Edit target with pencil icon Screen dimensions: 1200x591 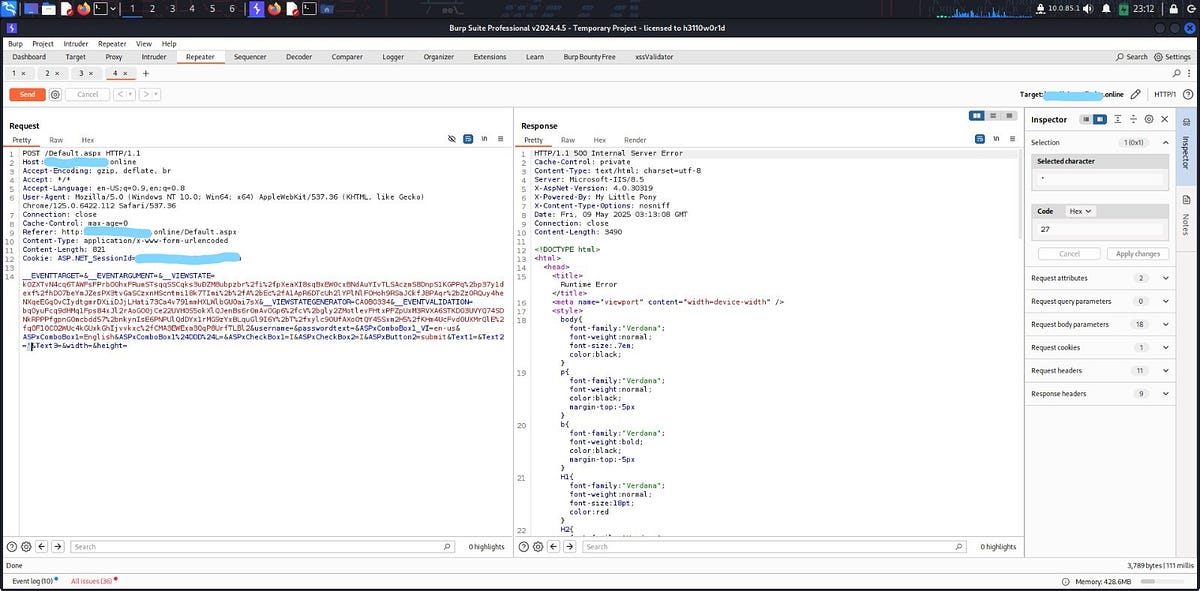pos(1135,94)
